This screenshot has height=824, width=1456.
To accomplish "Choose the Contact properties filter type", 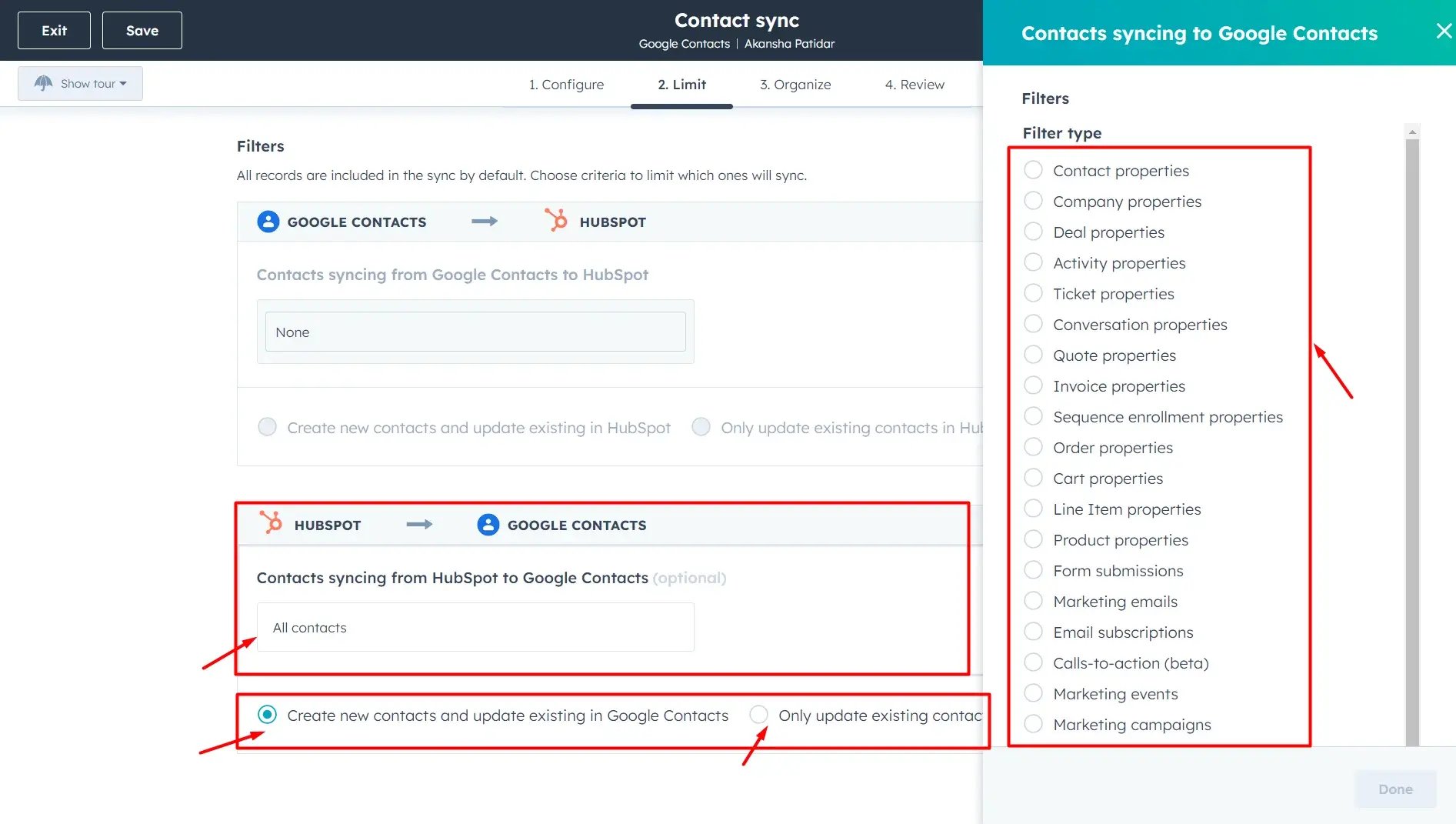I will [1033, 170].
